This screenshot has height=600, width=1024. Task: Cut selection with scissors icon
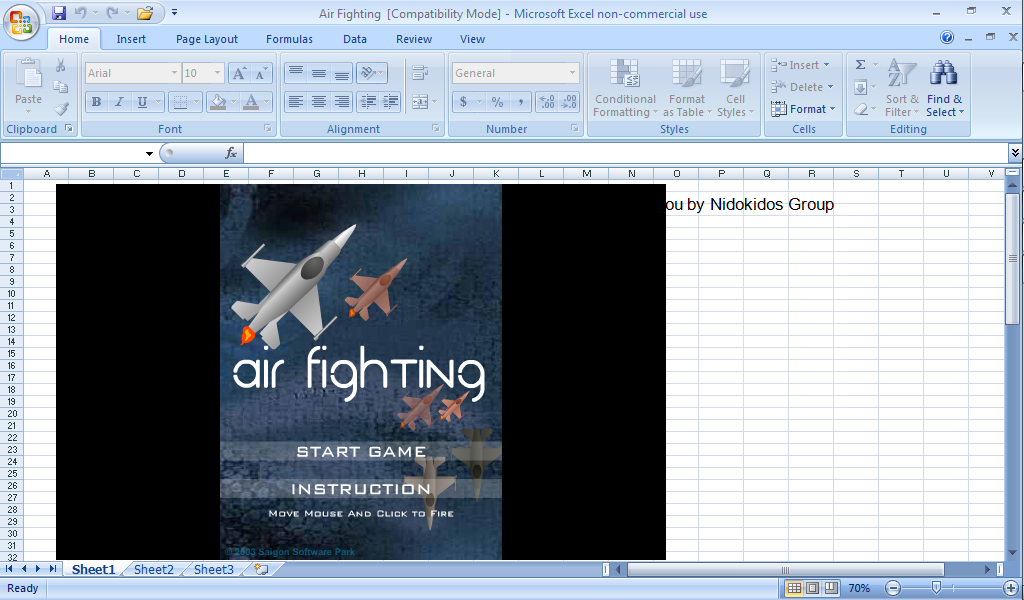[61, 65]
